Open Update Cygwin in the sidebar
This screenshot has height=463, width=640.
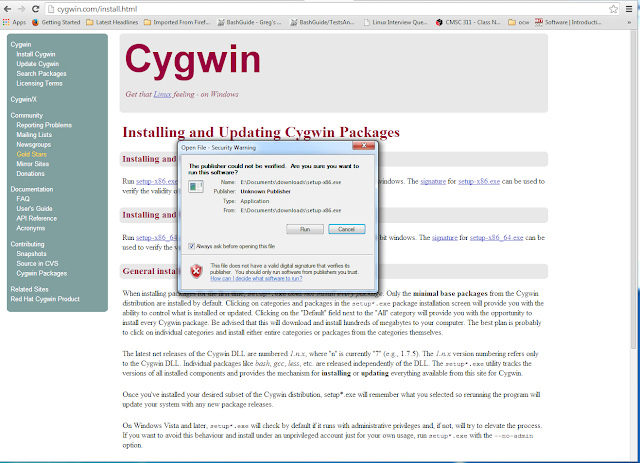point(38,64)
